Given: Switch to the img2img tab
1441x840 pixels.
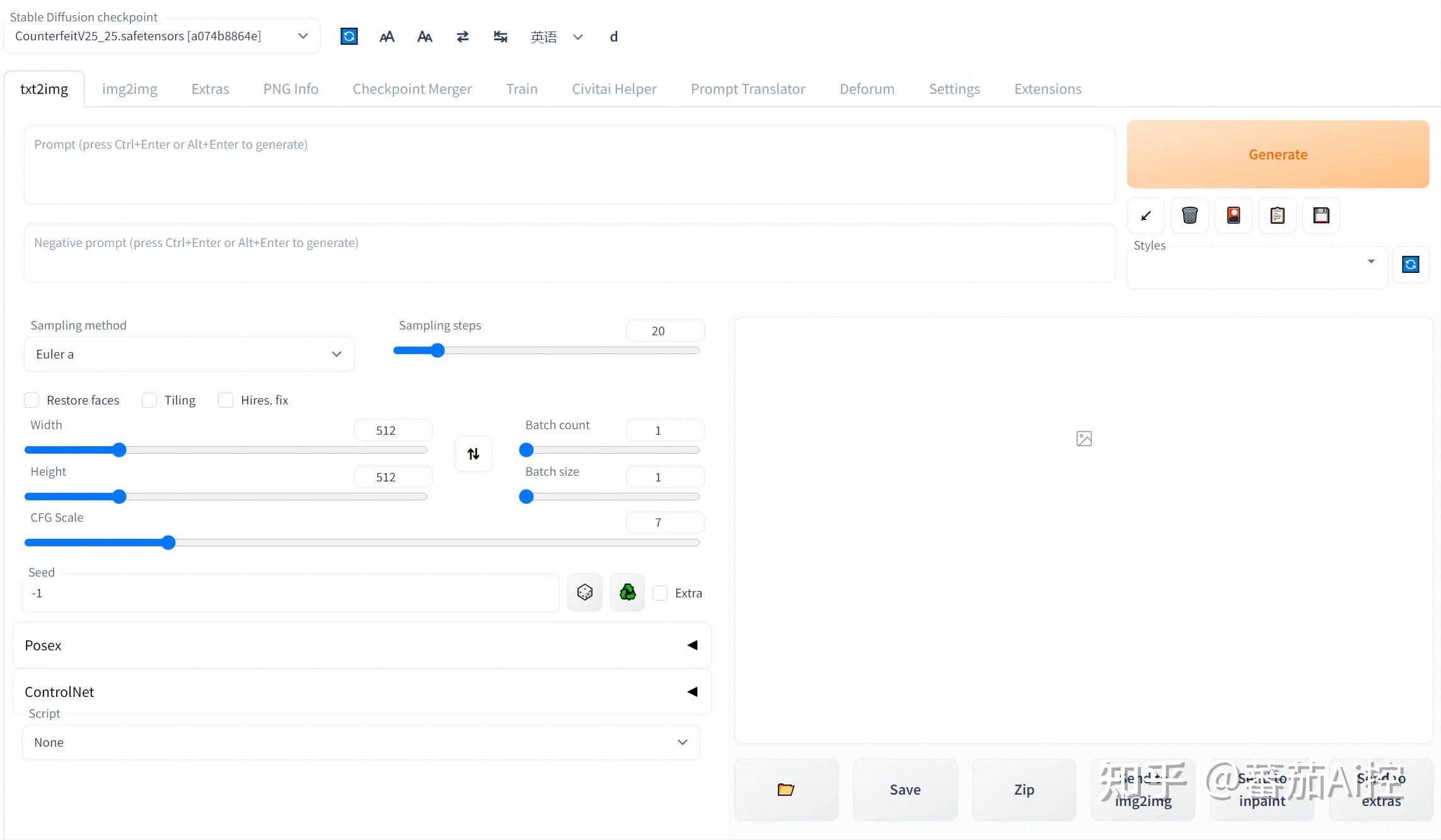Looking at the screenshot, I should tap(129, 89).
